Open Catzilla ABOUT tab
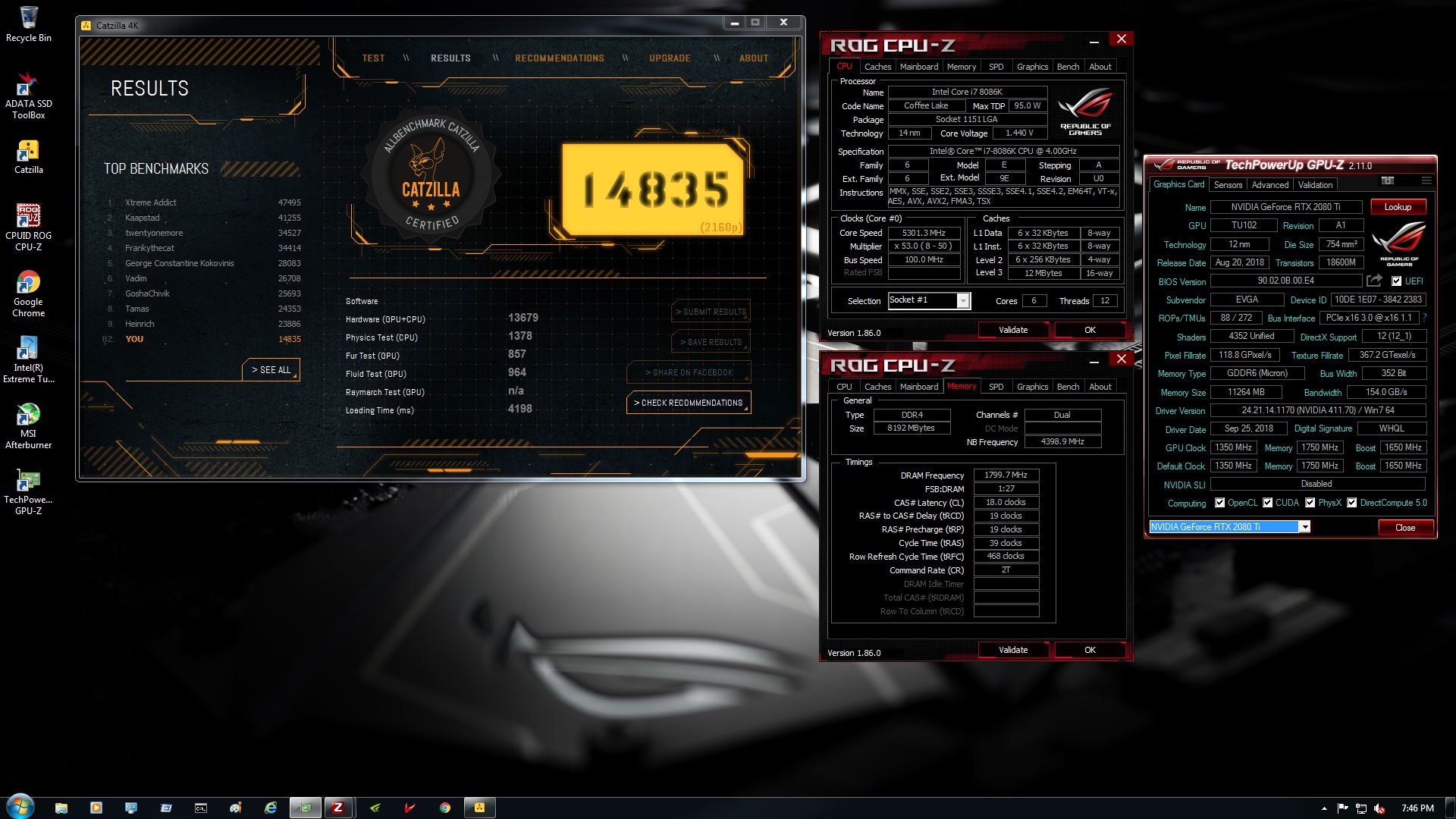This screenshot has width=1456, height=819. pos(754,58)
